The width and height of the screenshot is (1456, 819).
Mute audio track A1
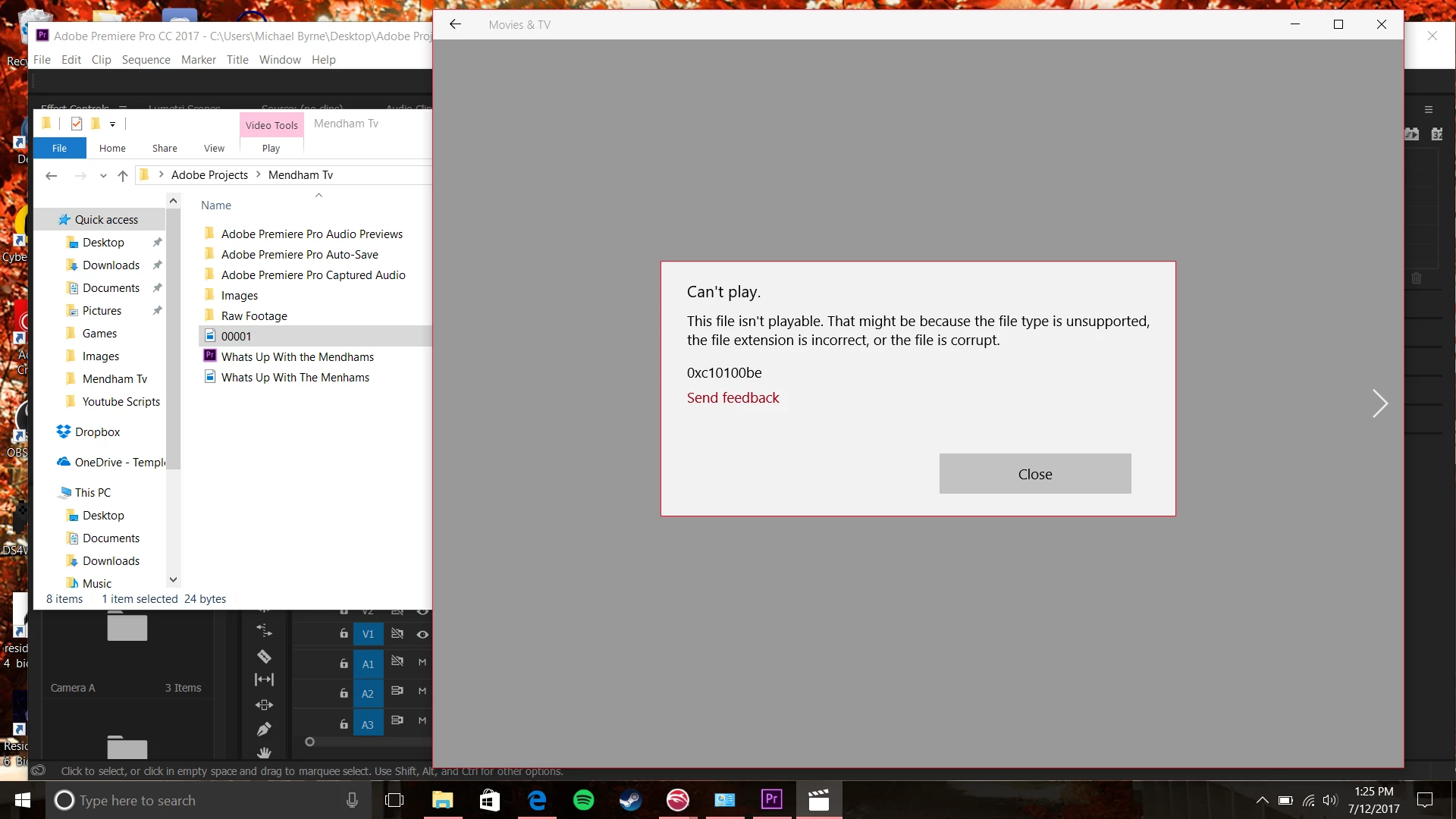(422, 662)
